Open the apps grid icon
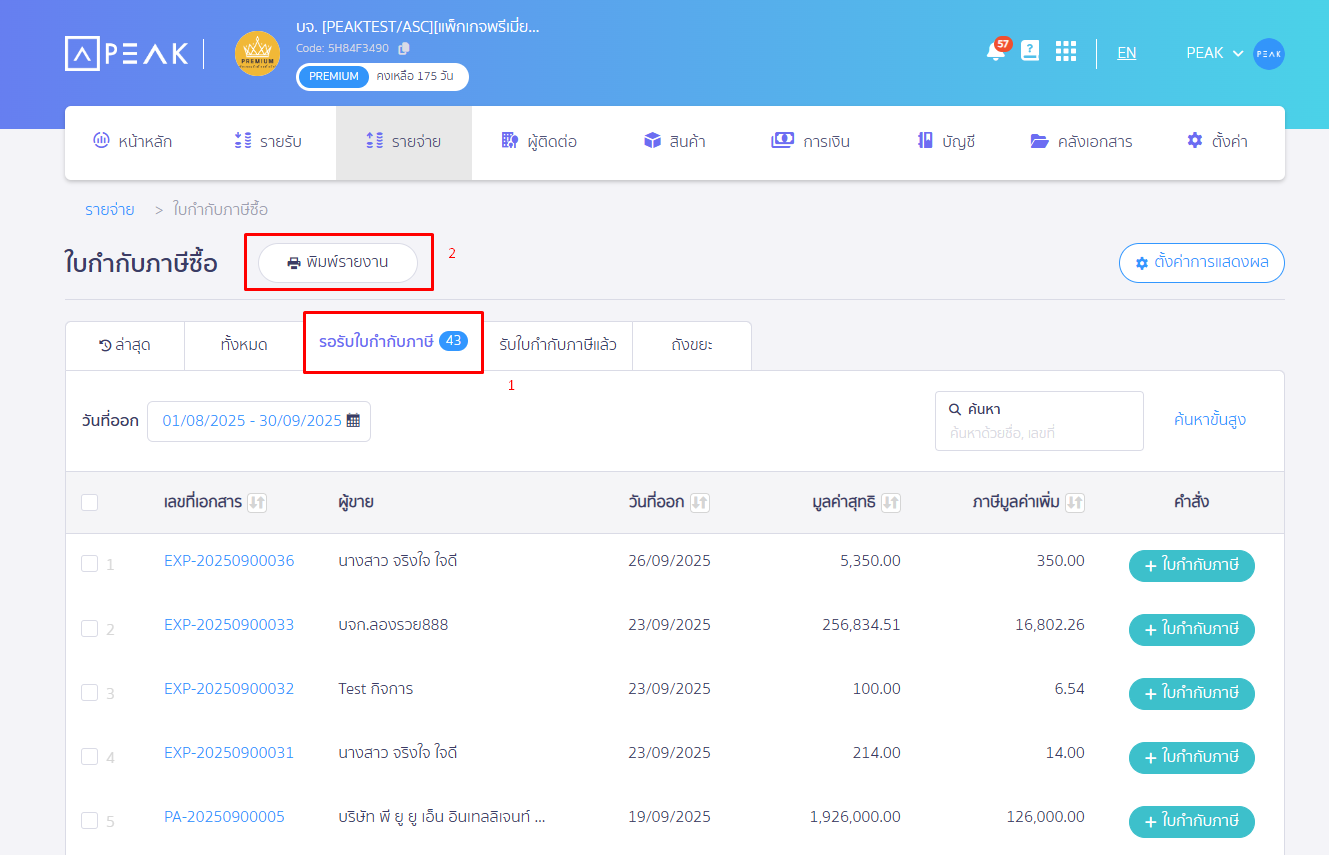The width and height of the screenshot is (1329, 855). point(1066,52)
